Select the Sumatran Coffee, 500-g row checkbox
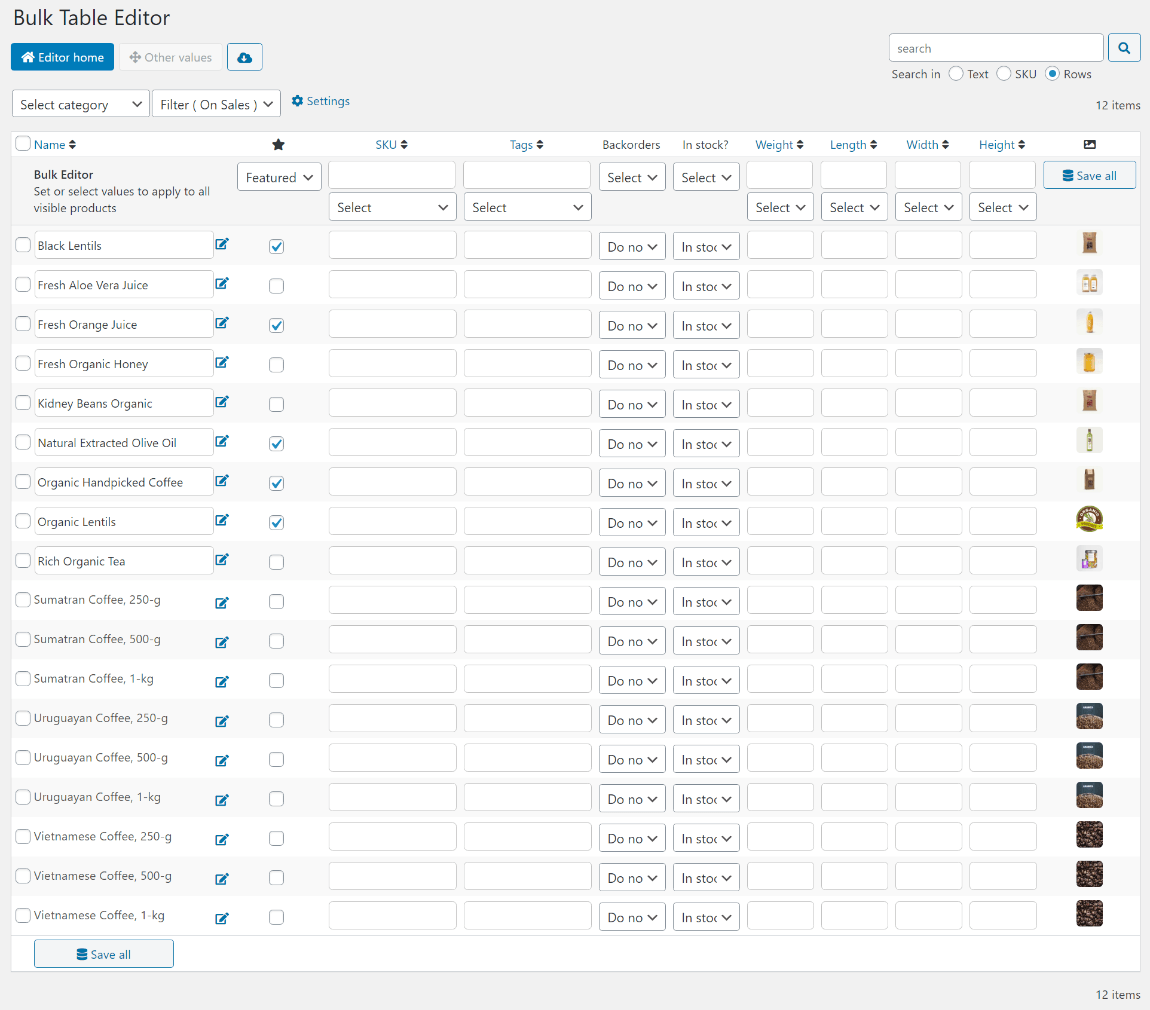Viewport: 1150px width, 1010px height. (x=23, y=639)
